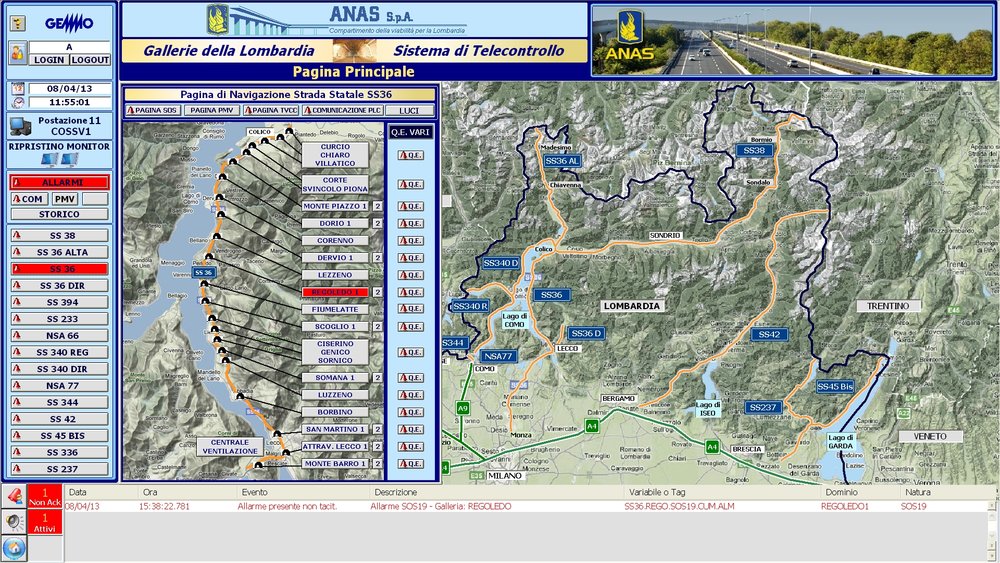Open SAN MARTINO 1 tunnel page
The height and width of the screenshot is (563, 1000).
[335, 429]
